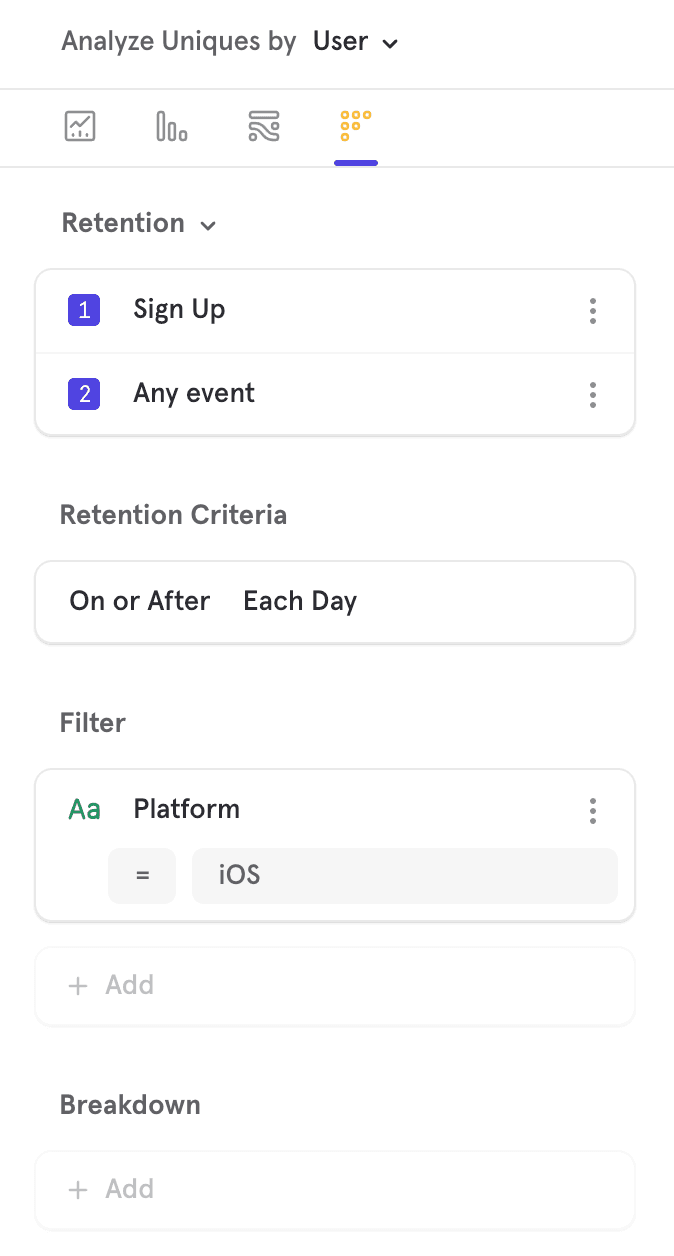Open the Funnels bar chart tab
The height and width of the screenshot is (1256, 674).
pos(171,127)
